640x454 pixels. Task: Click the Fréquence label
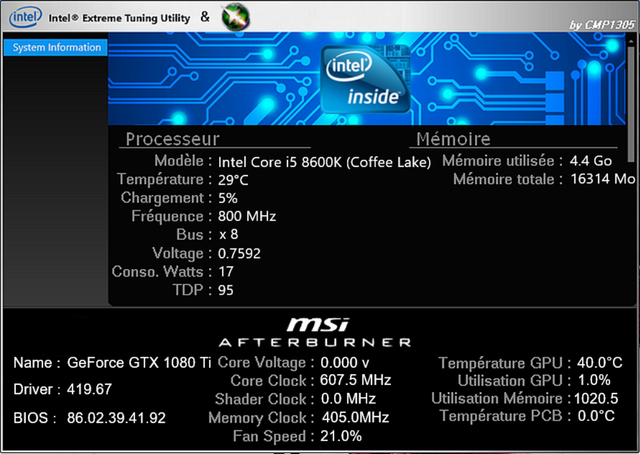[x=167, y=216]
